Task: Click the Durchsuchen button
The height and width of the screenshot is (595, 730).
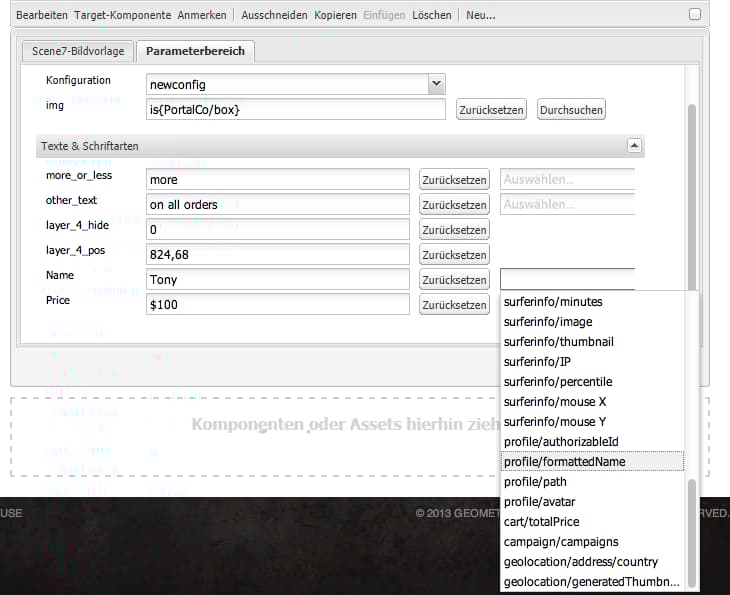Action: pos(571,110)
